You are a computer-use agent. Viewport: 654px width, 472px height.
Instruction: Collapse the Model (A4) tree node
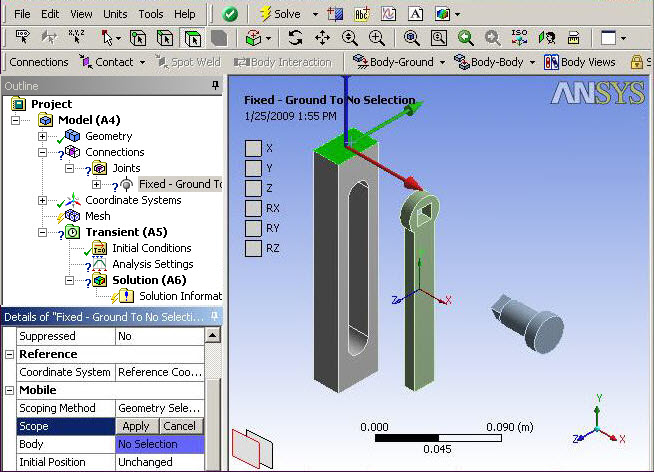pos(15,120)
